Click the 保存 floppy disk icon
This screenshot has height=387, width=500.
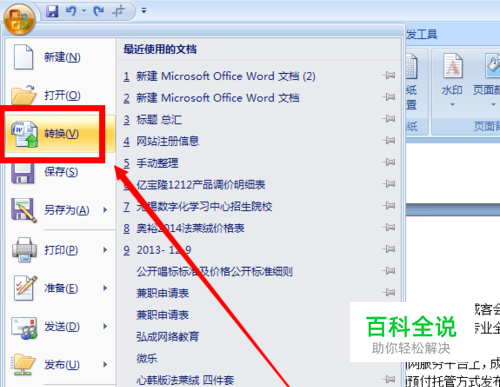pyautogui.click(x=23, y=173)
